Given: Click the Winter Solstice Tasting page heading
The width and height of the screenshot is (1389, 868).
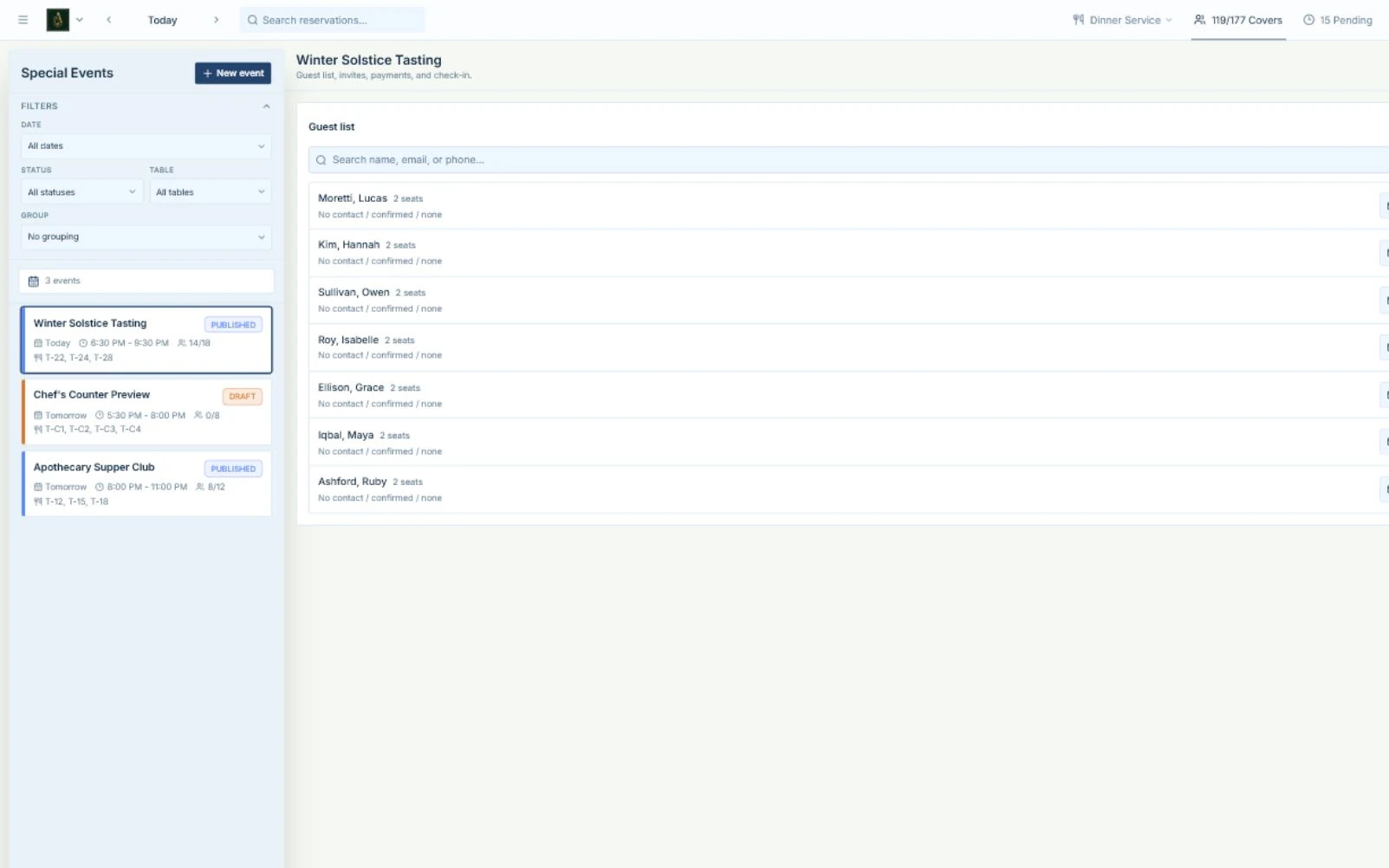Looking at the screenshot, I should coord(369,60).
